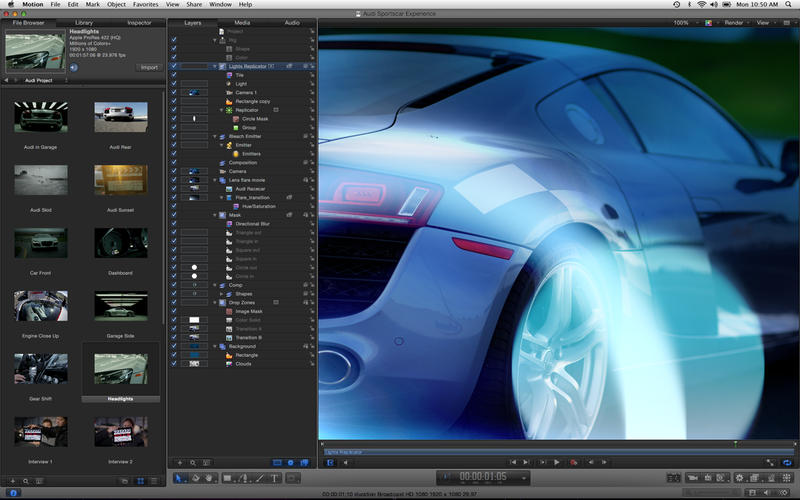
Task: Switch to the Media tab
Action: (x=242, y=22)
